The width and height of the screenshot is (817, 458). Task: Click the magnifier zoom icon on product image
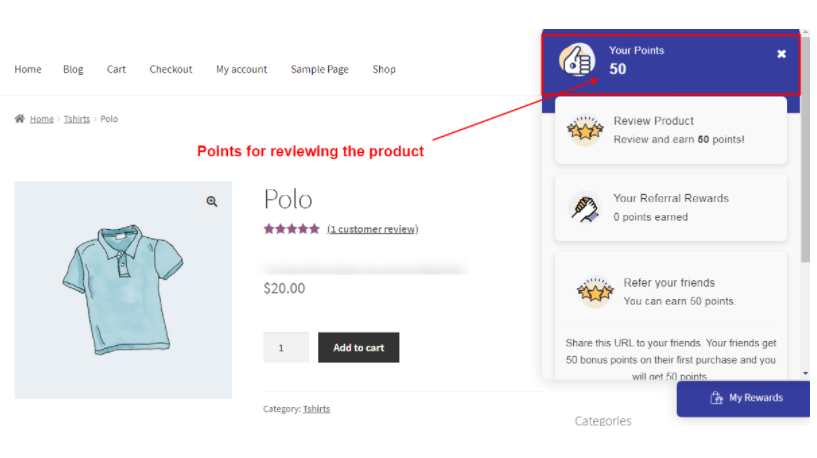tap(212, 201)
